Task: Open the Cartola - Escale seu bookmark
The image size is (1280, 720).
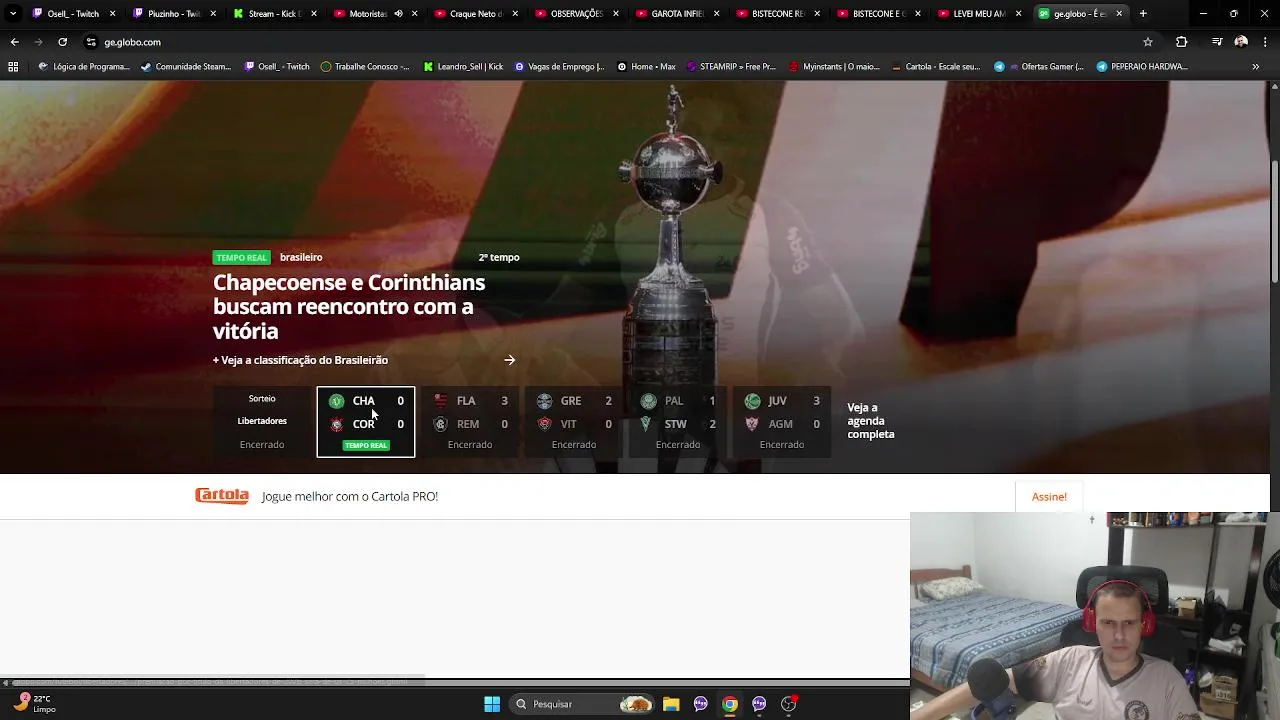Action: click(x=936, y=67)
